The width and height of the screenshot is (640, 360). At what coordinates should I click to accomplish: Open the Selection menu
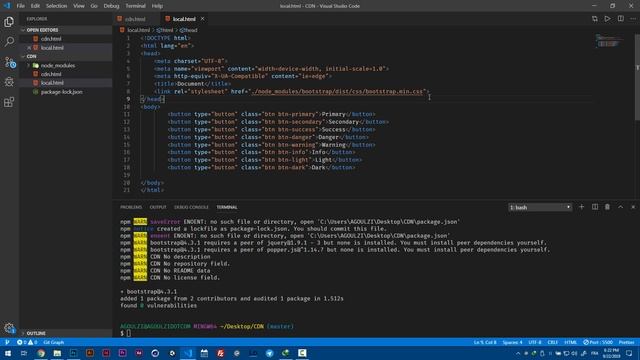[56, 6]
